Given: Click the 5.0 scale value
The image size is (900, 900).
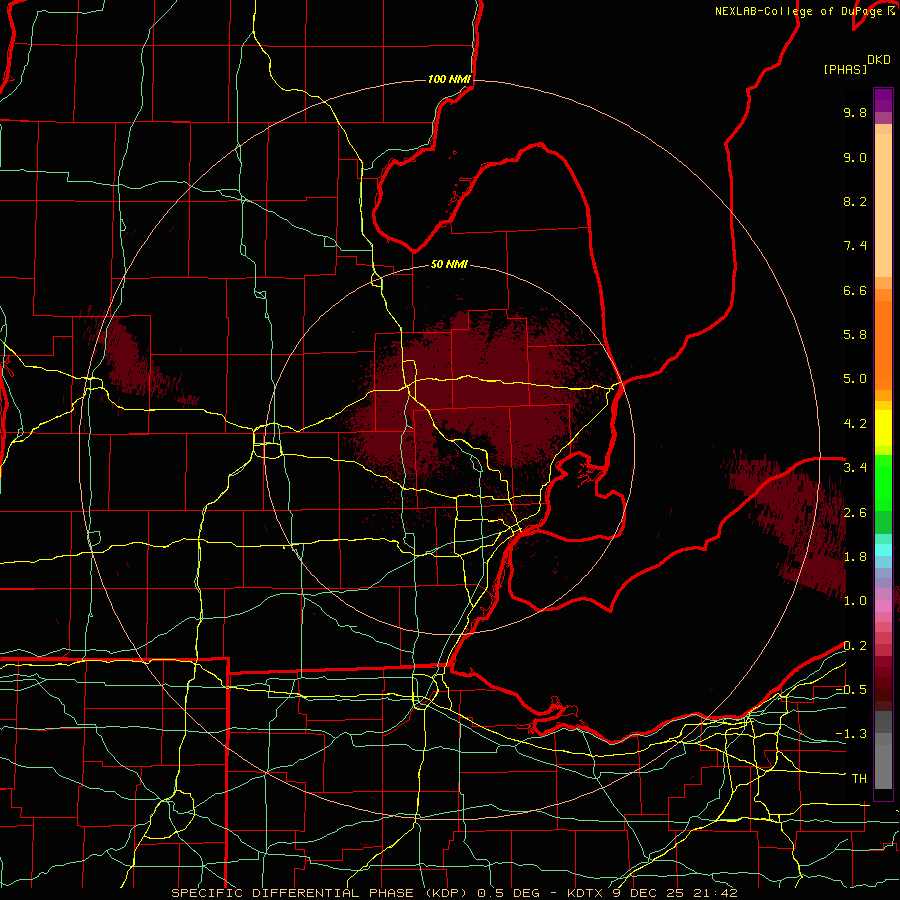Looking at the screenshot, I should [x=855, y=379].
